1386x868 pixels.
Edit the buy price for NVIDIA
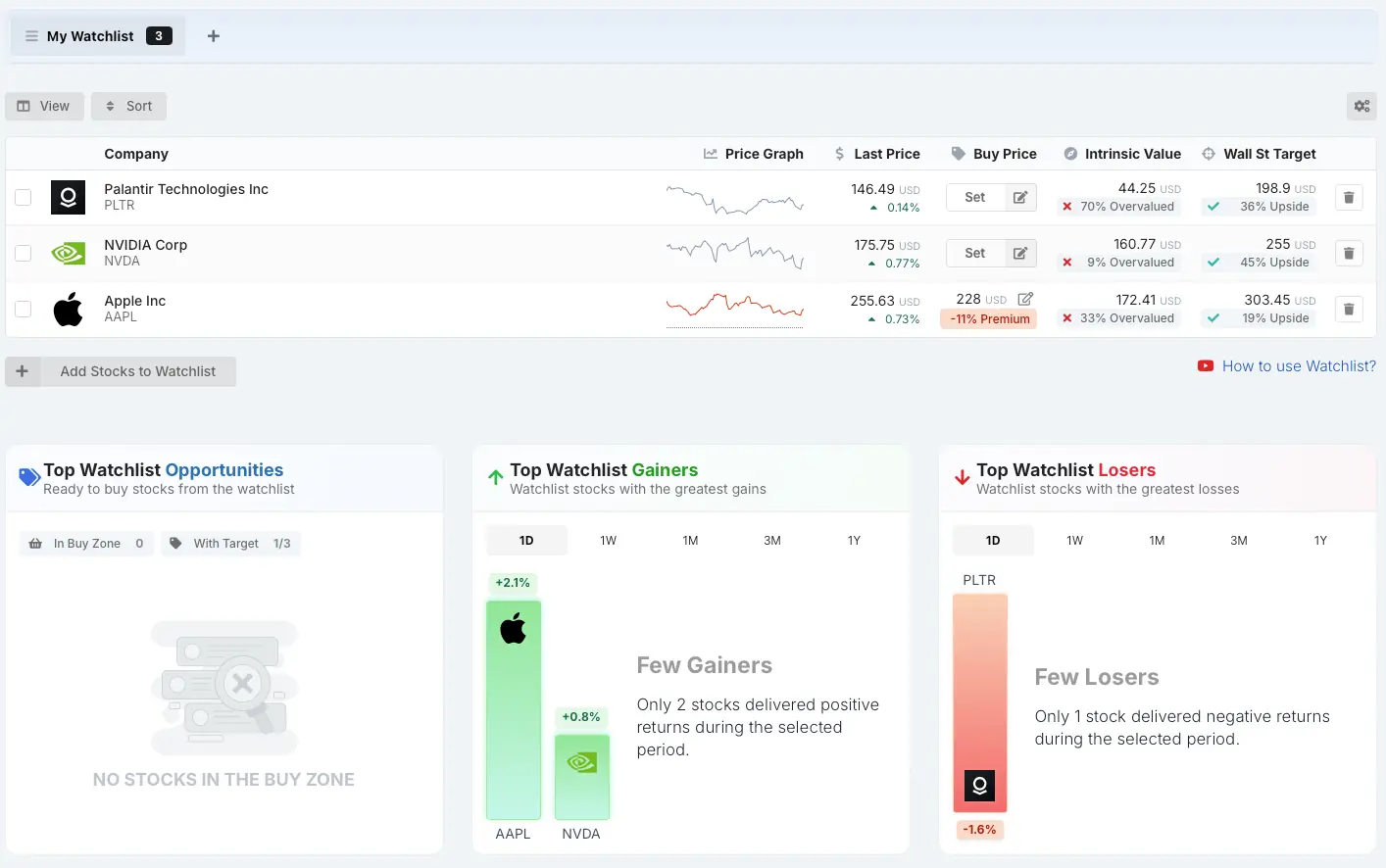(1019, 254)
